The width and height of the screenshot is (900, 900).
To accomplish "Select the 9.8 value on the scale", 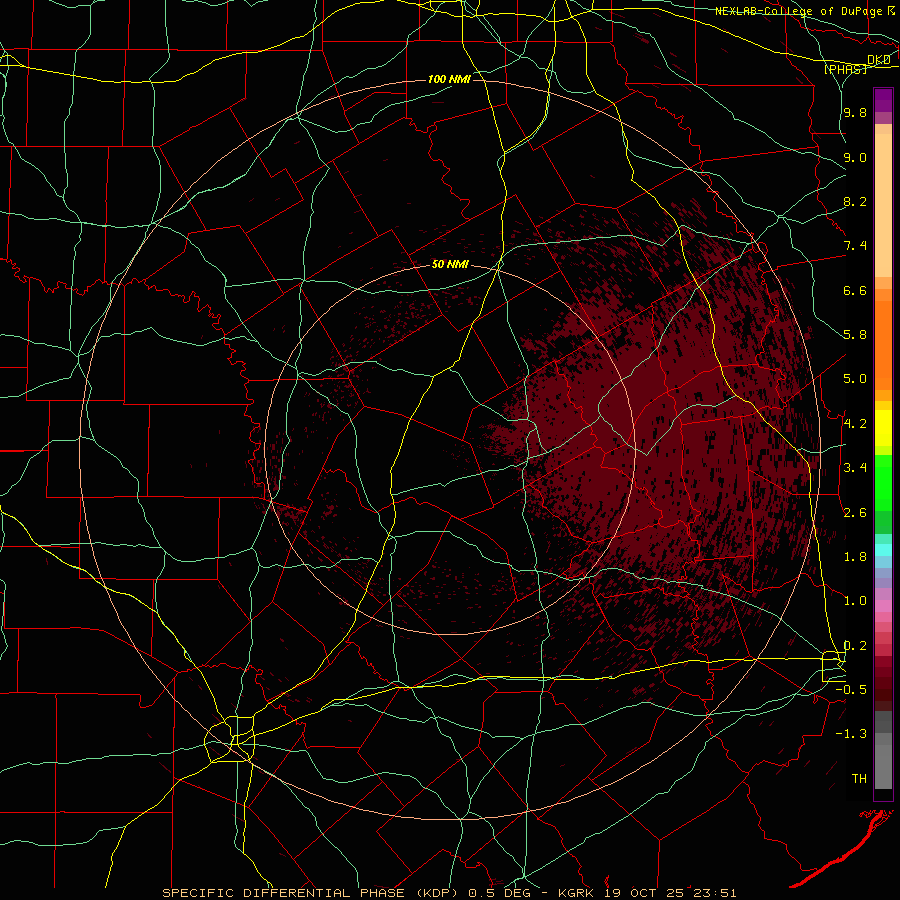I will point(855,112).
